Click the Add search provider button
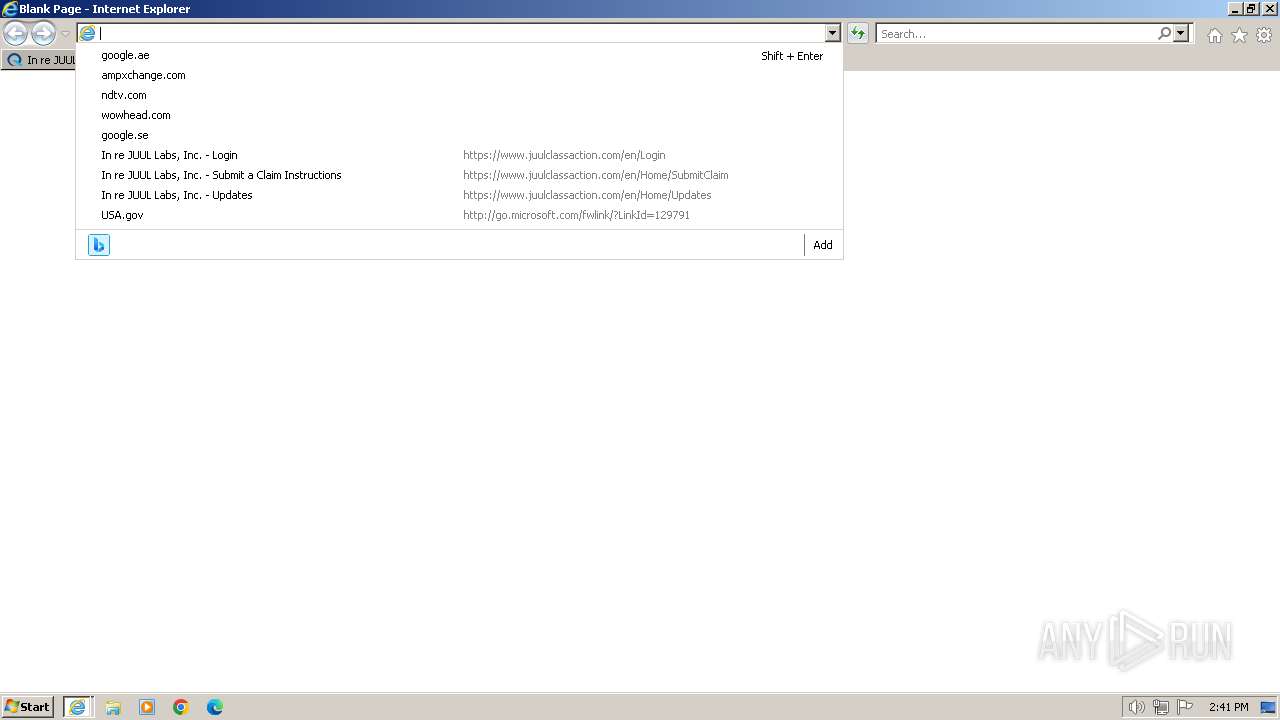Screen dimensions: 1280x720 [x=823, y=245]
